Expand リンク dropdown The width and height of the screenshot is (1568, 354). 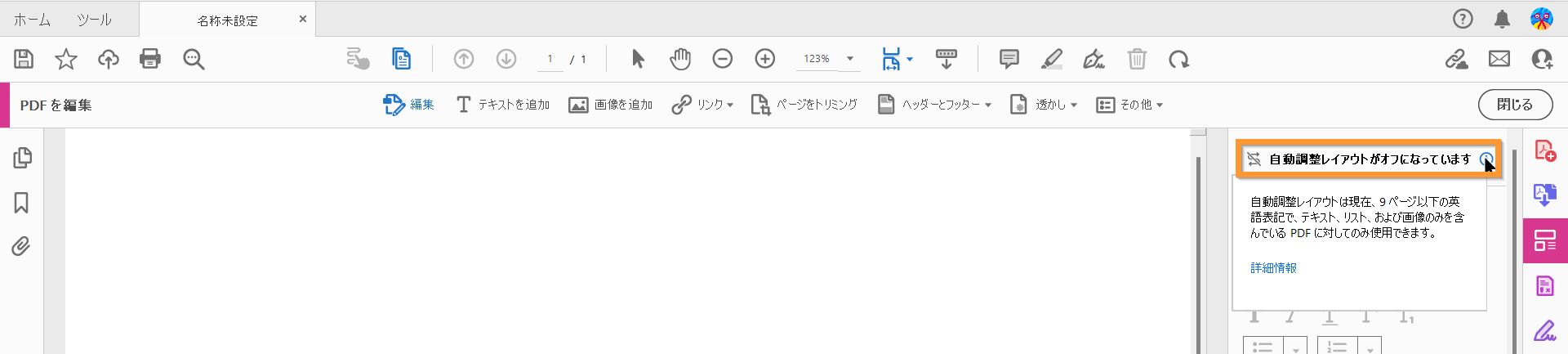(x=730, y=105)
